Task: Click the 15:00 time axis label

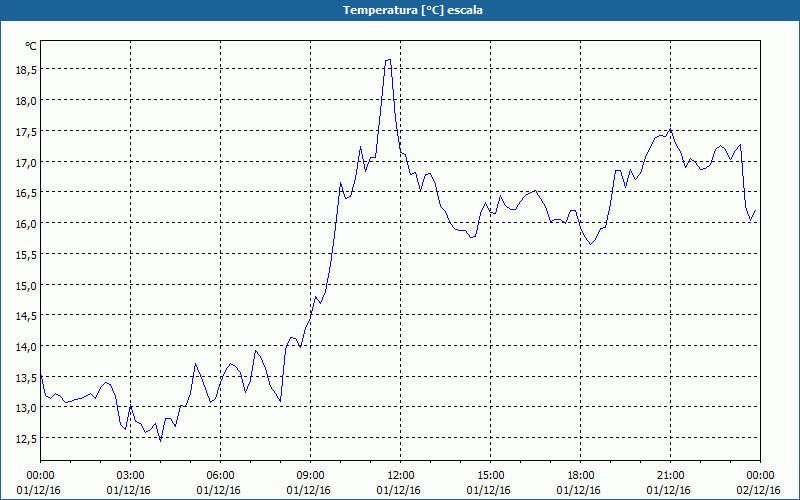Action: pyautogui.click(x=490, y=476)
